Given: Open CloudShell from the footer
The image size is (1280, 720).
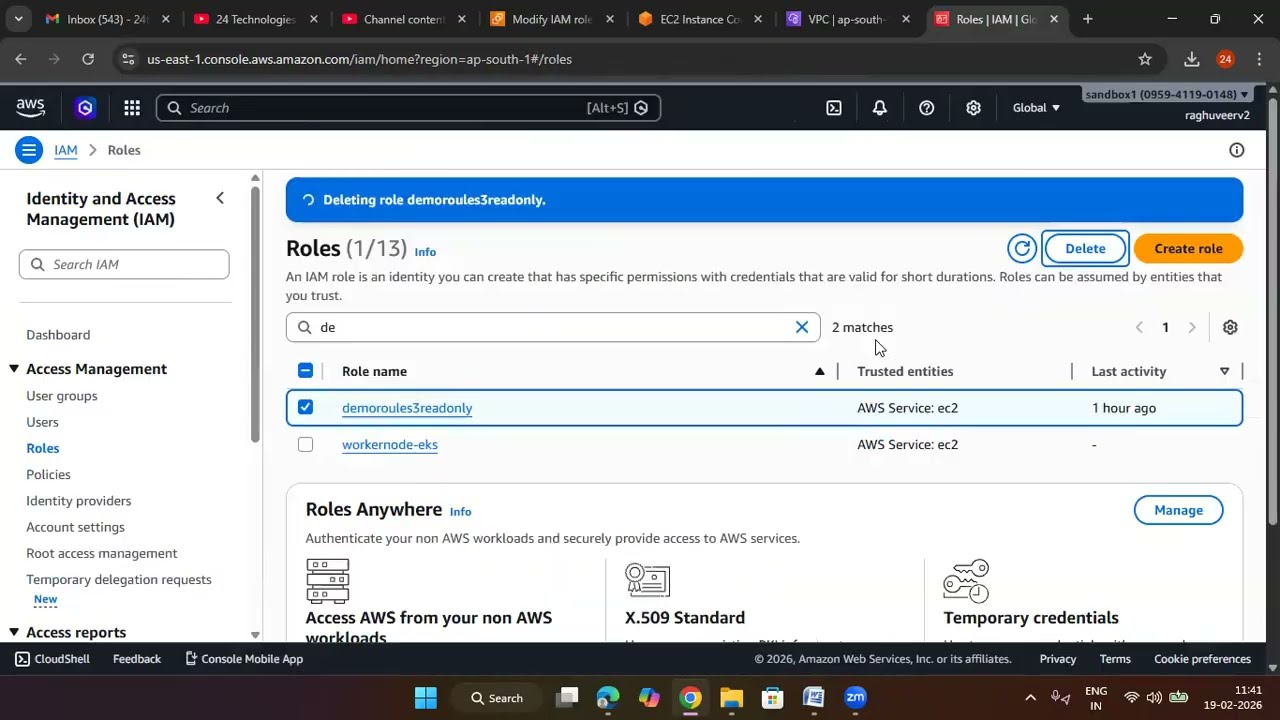Looking at the screenshot, I should [x=52, y=659].
